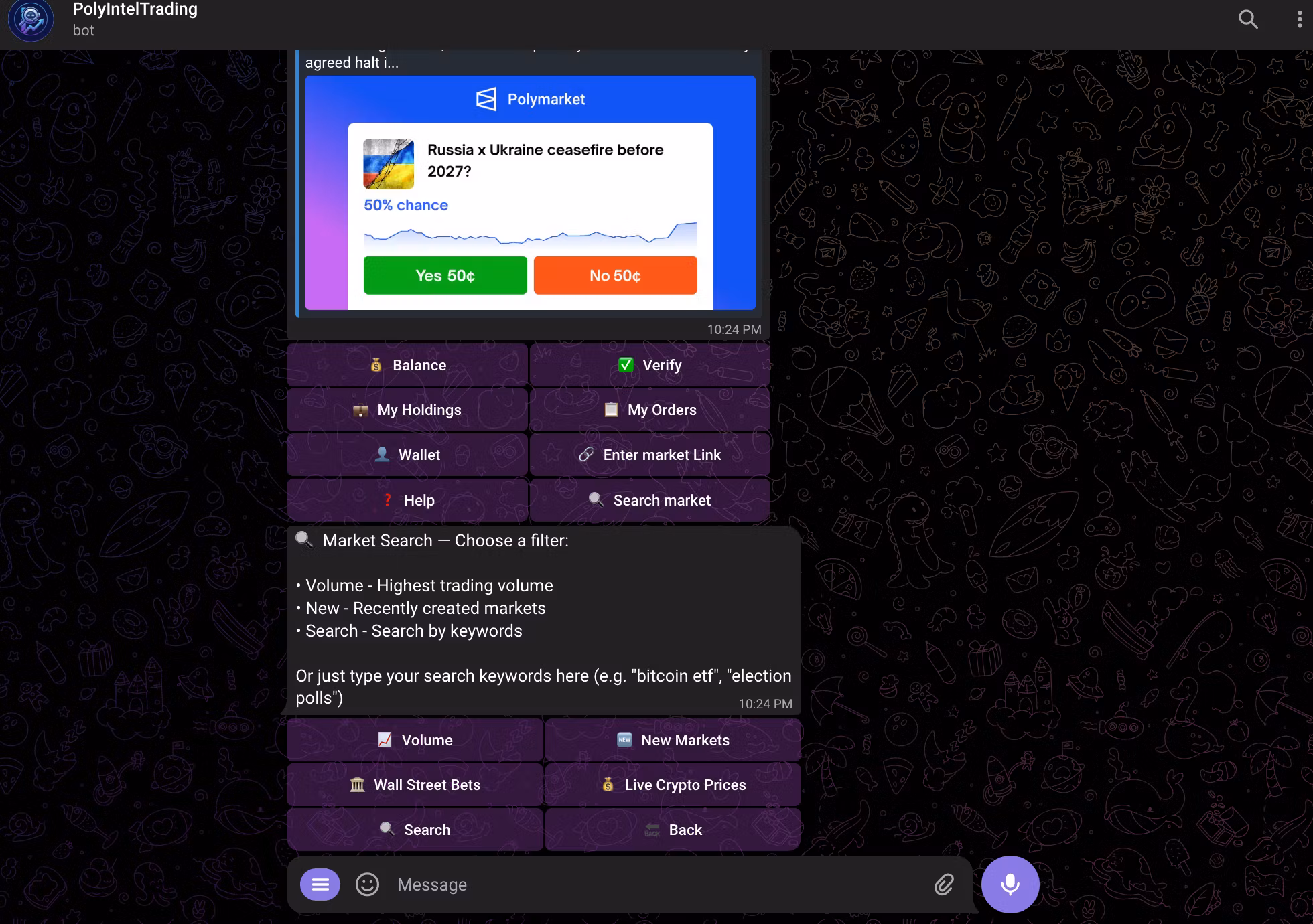
Task: Select the Volume filter button
Action: [415, 740]
